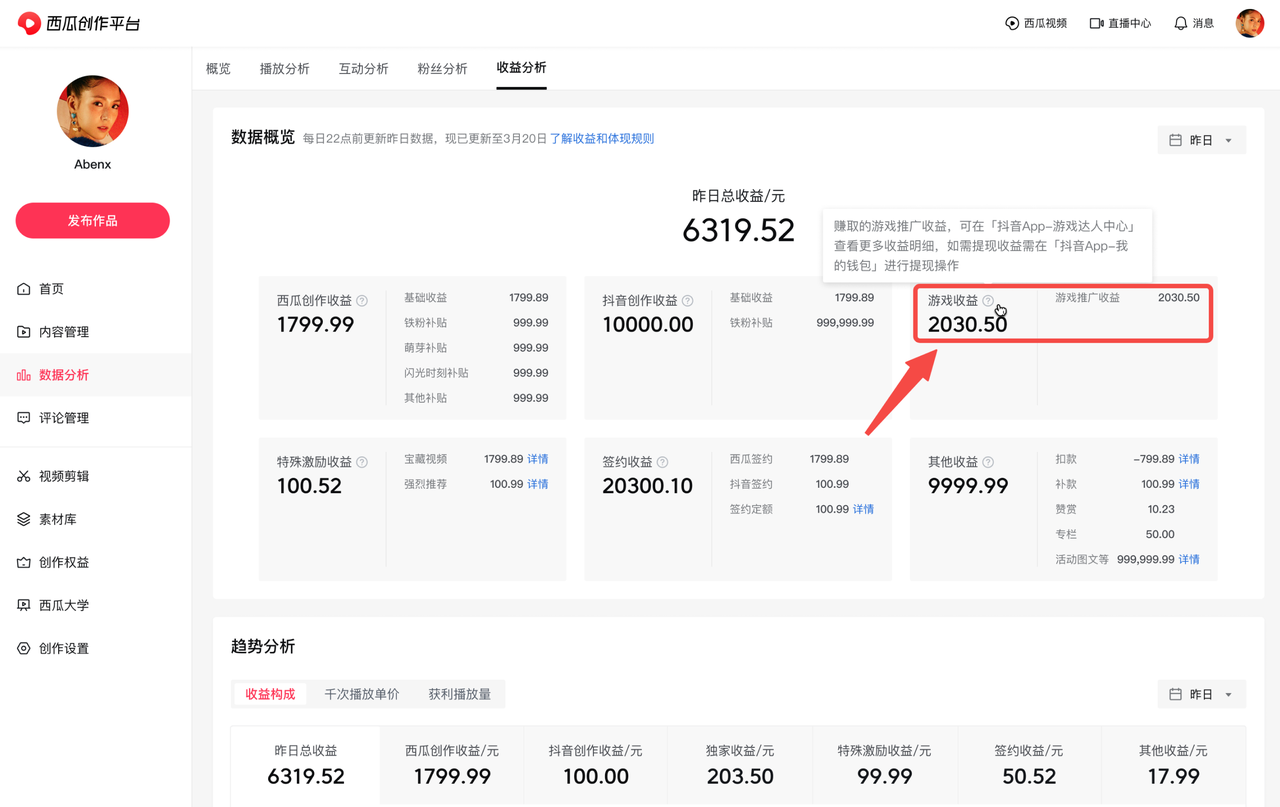The height and width of the screenshot is (807, 1280).
Task: Select the 收益构成 trend tab
Action: click(270, 694)
